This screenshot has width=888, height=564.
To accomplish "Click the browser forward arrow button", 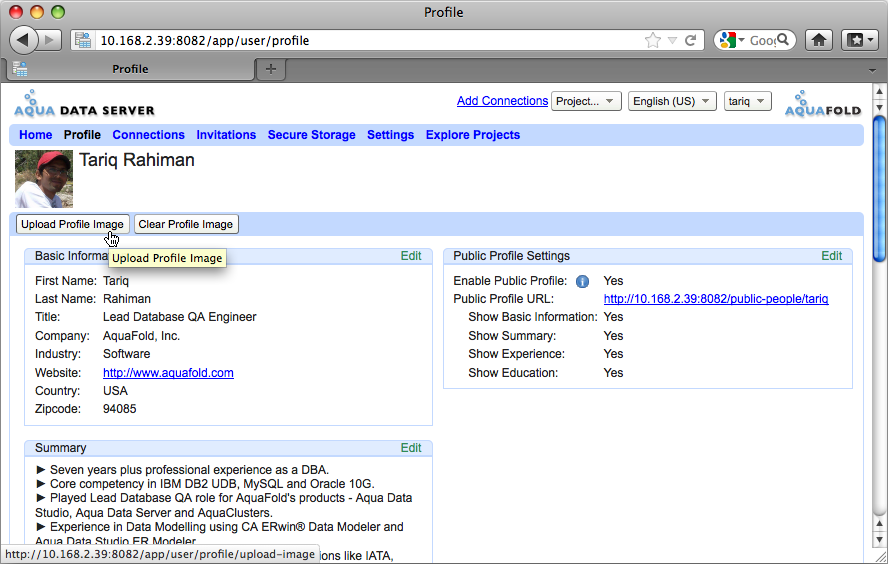I will point(50,40).
